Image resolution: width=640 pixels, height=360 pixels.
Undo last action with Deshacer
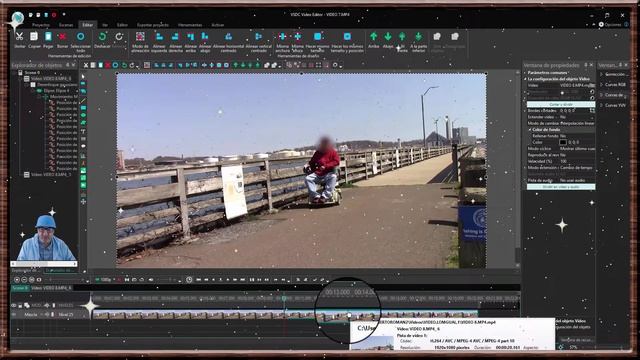pyautogui.click(x=102, y=37)
